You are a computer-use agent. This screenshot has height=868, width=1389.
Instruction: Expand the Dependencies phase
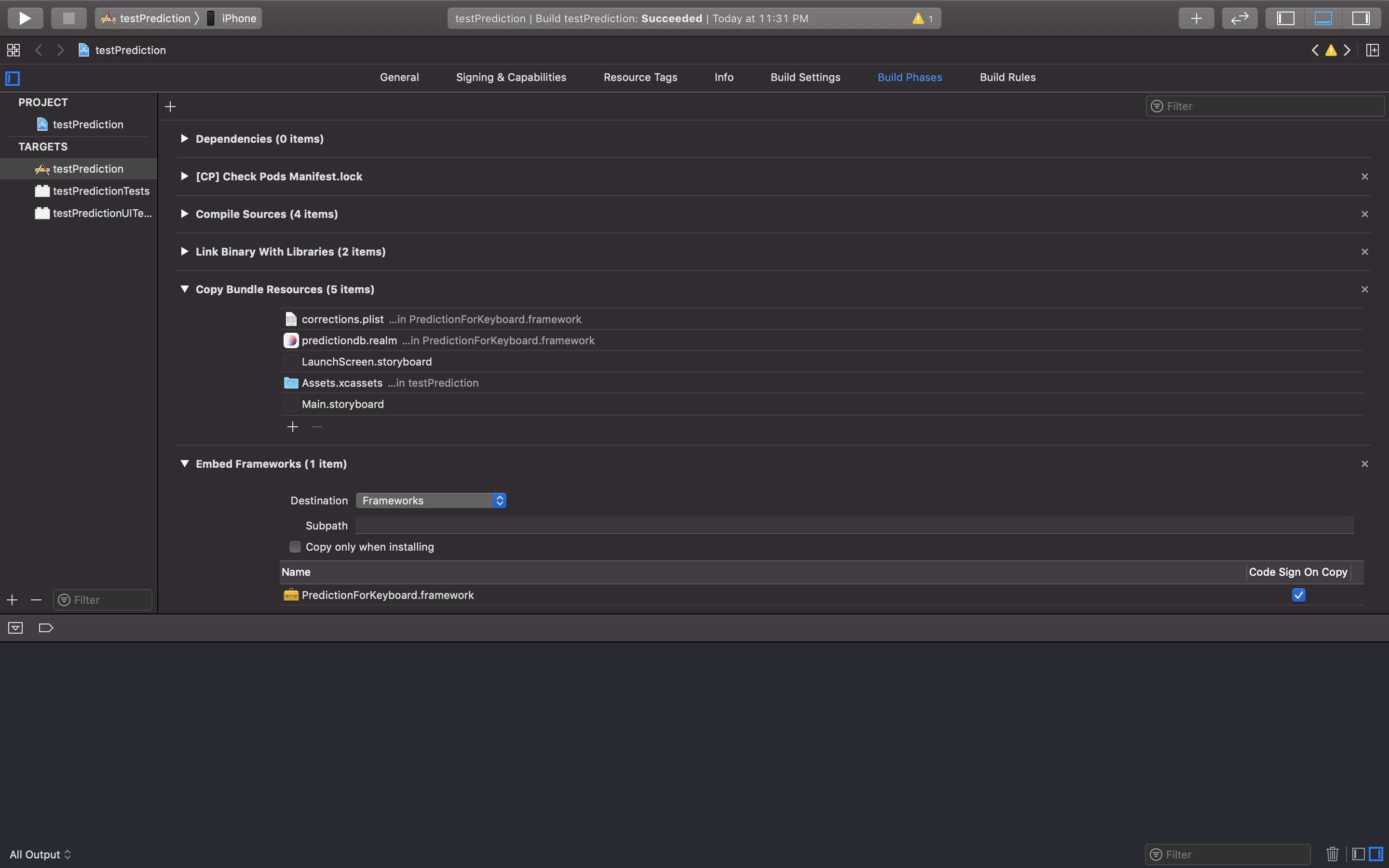pos(184,138)
